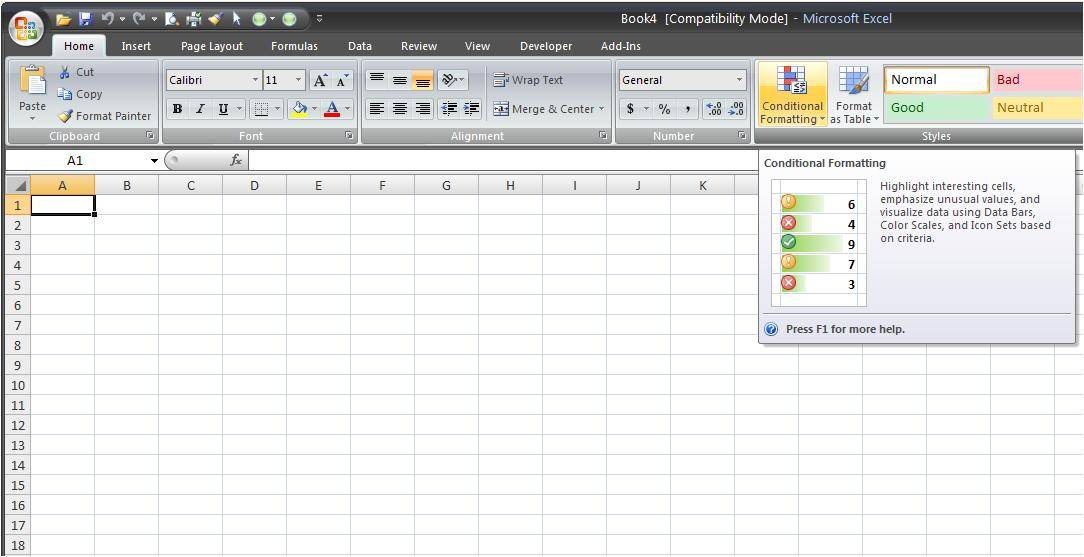The image size is (1084, 557).
Task: Expand the Undo history dropdown arrow
Action: (x=122, y=19)
